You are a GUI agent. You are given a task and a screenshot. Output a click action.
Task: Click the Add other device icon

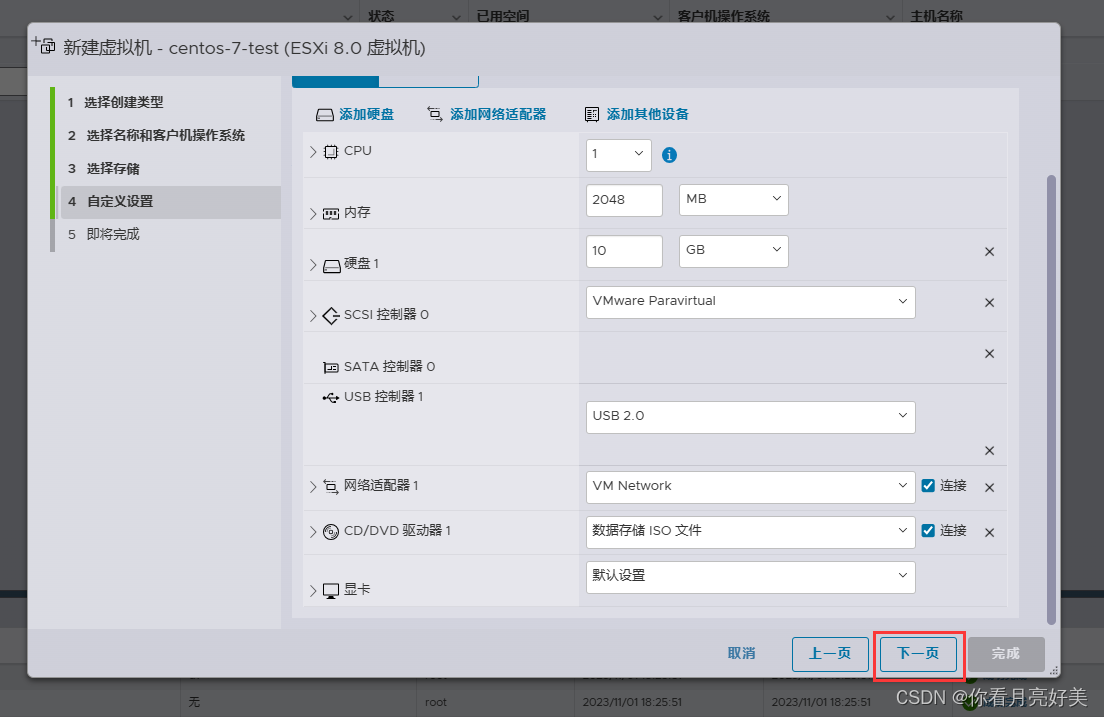(x=592, y=114)
